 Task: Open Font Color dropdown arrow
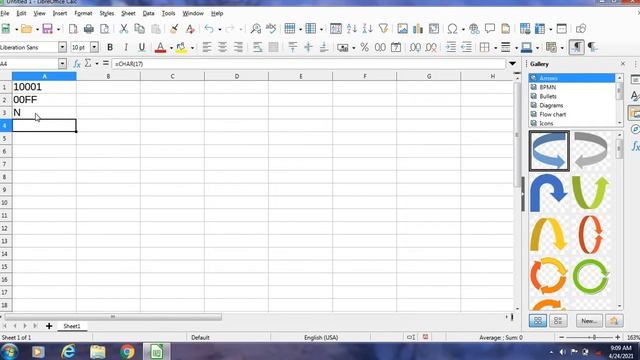point(171,48)
